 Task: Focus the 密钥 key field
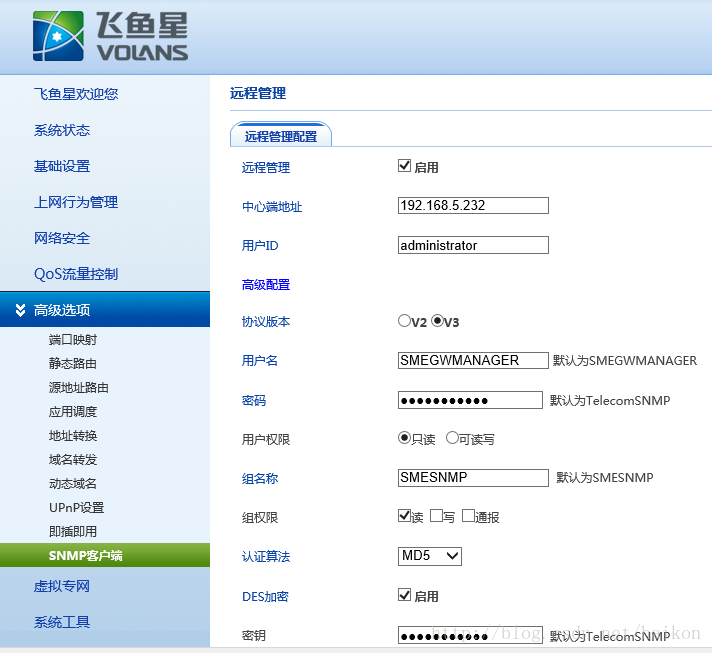470,635
